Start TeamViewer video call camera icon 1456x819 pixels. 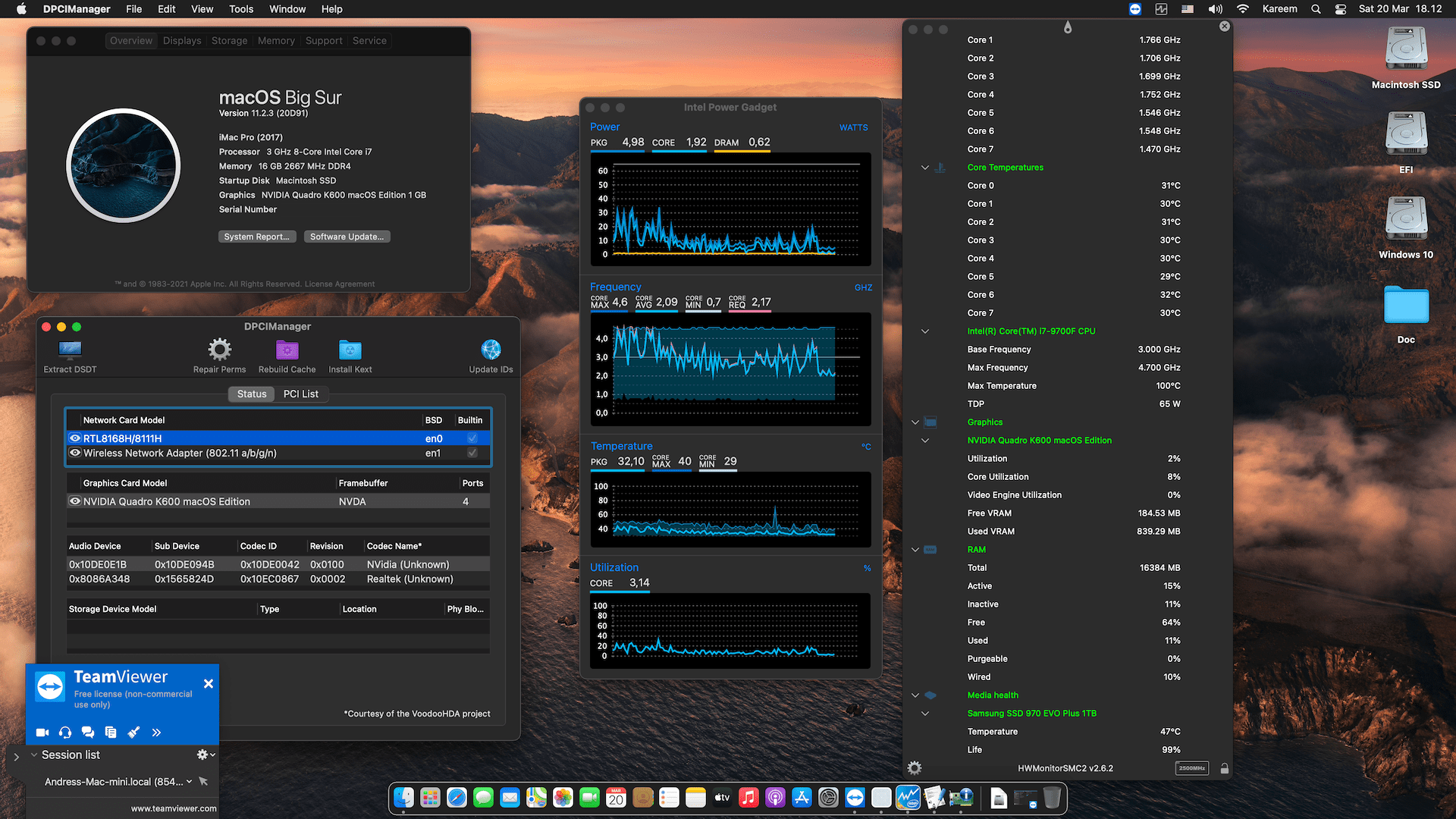pos(42,733)
